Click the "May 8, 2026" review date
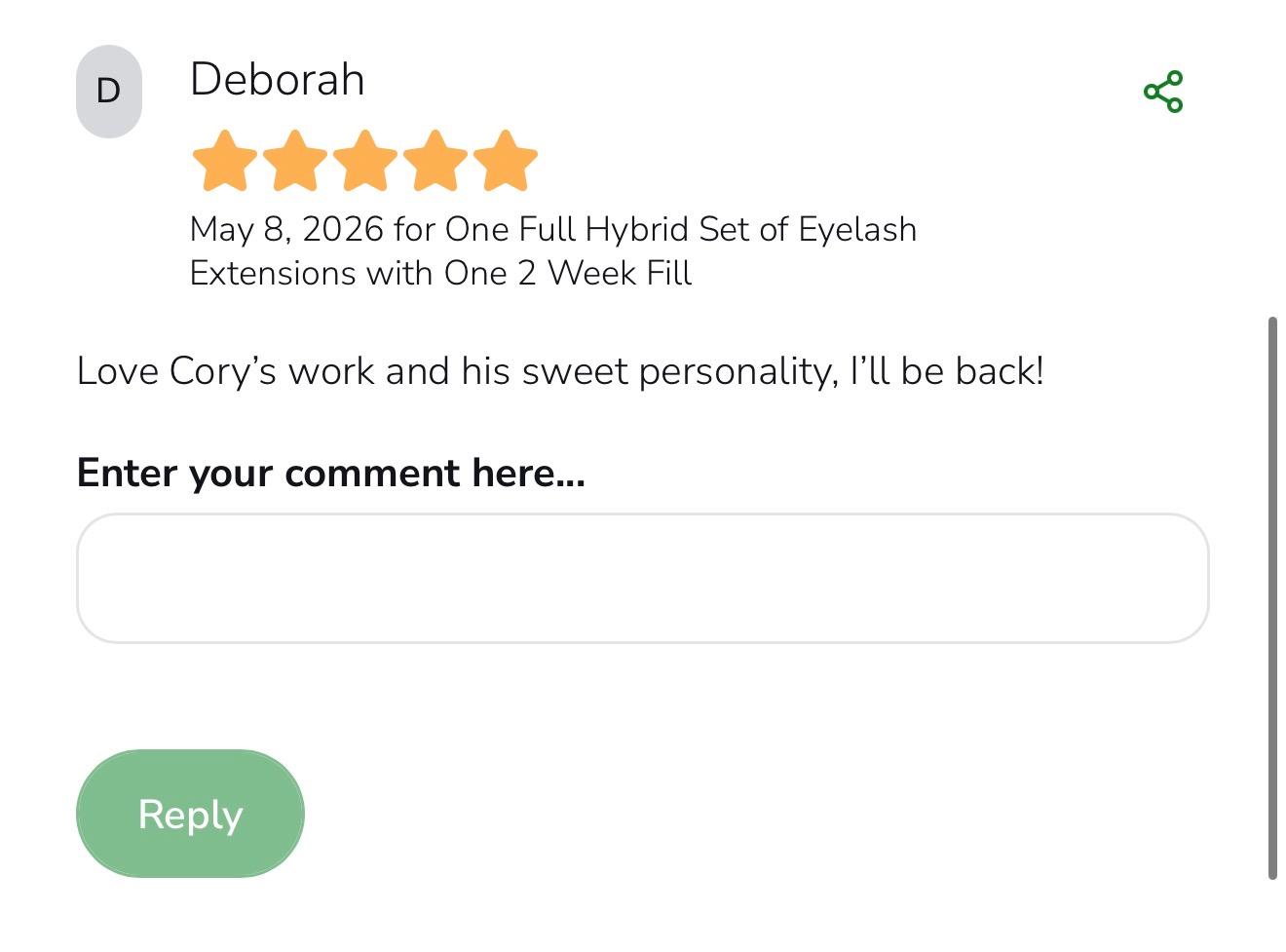This screenshot has height=952, width=1286. (286, 230)
